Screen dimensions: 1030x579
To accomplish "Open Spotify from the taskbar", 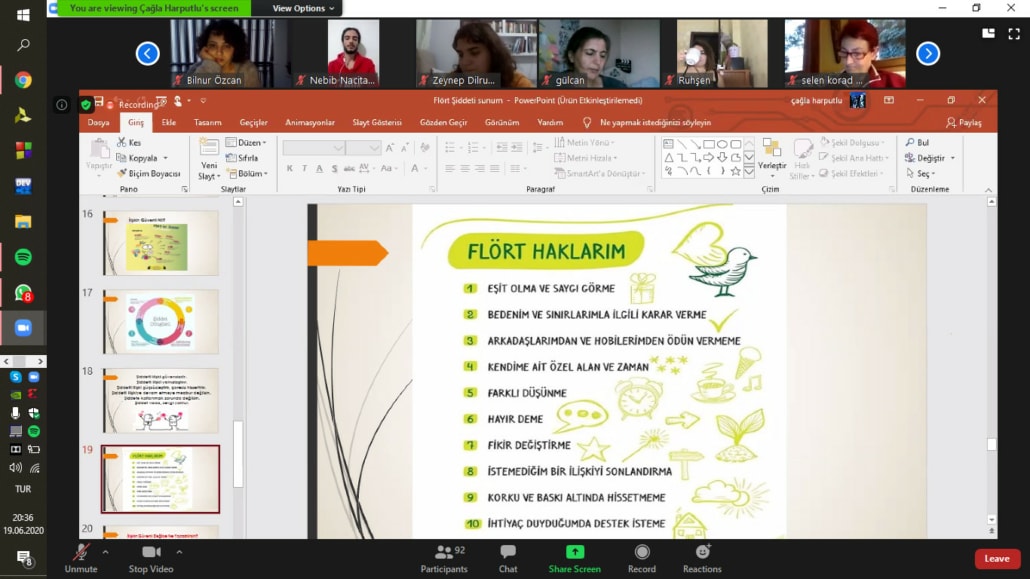I will 23,257.
